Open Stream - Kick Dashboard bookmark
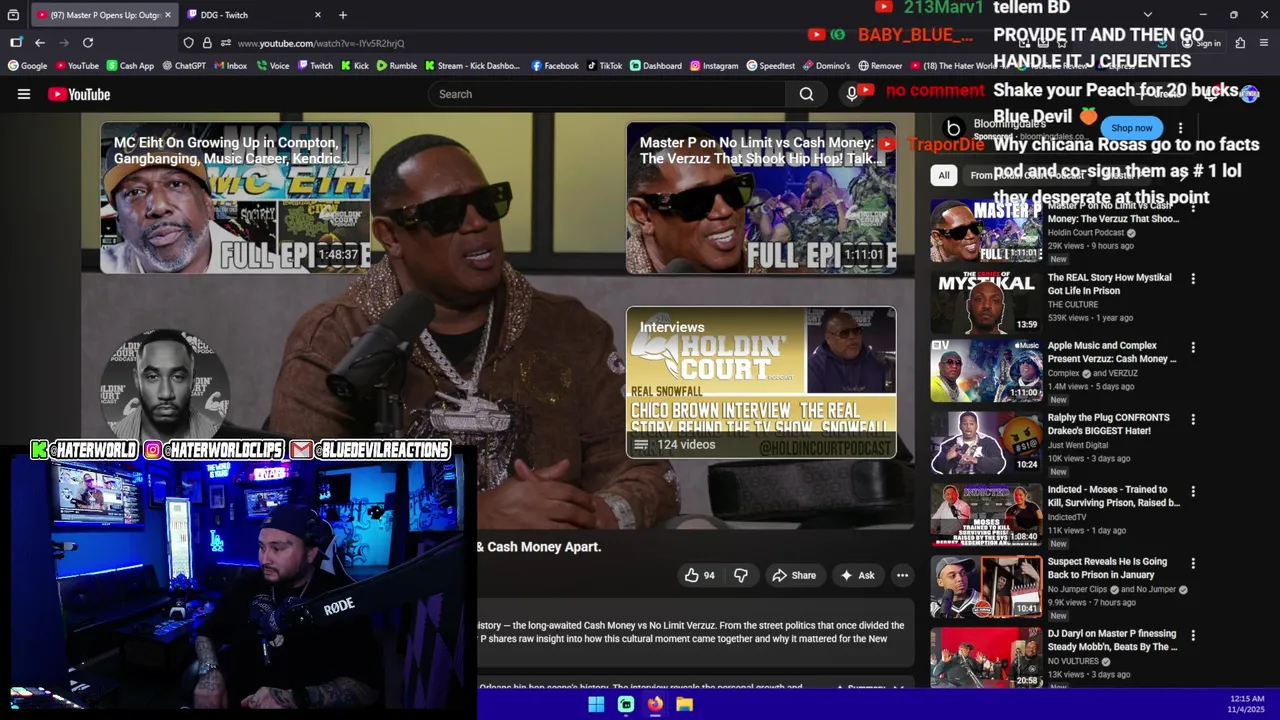Image resolution: width=1280 pixels, height=720 pixels. 473,66
